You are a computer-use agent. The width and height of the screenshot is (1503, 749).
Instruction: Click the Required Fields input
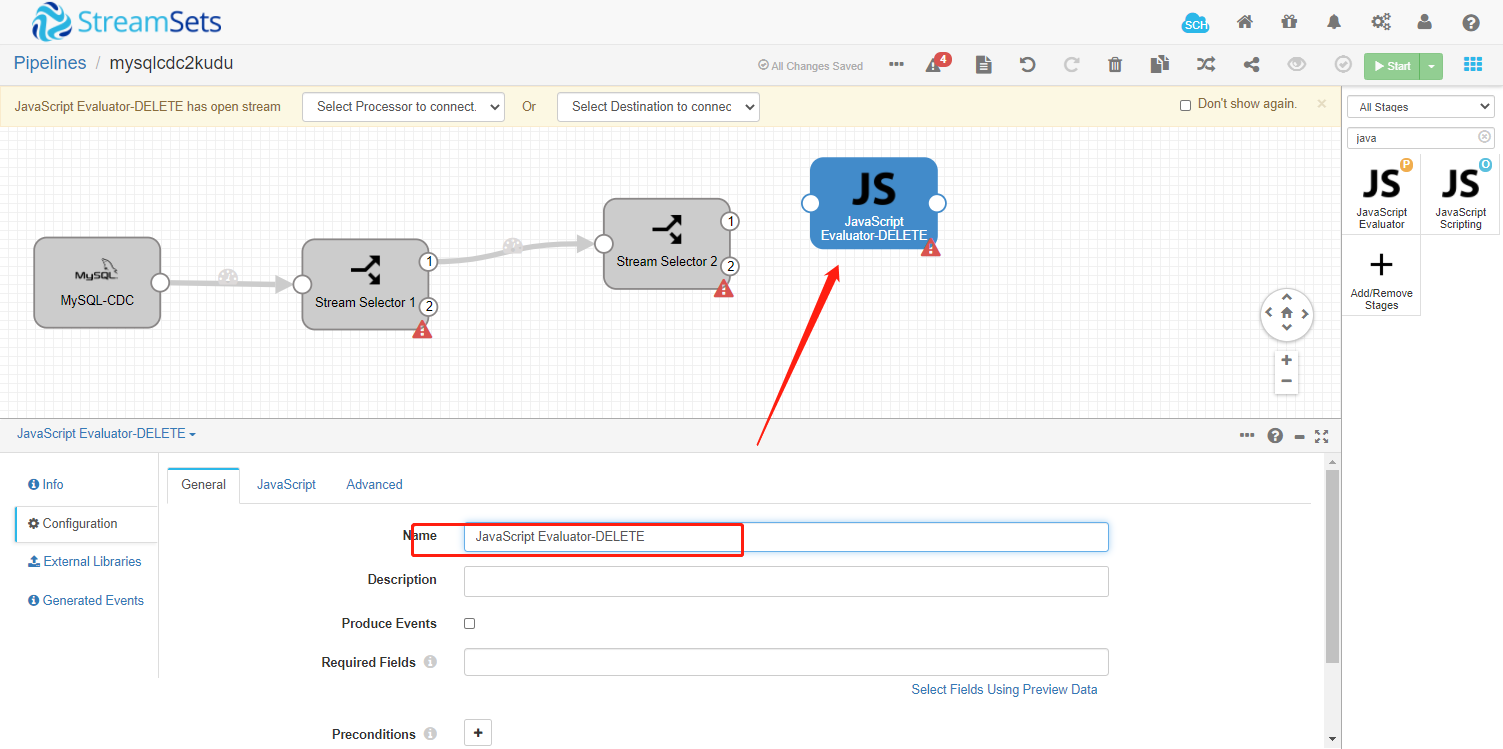pos(786,662)
